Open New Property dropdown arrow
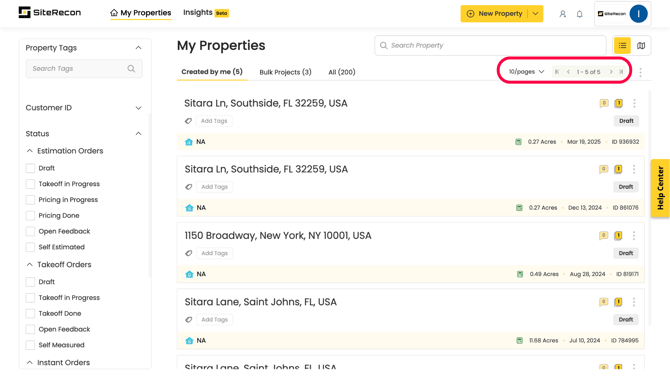The height and width of the screenshot is (377, 670). [535, 14]
